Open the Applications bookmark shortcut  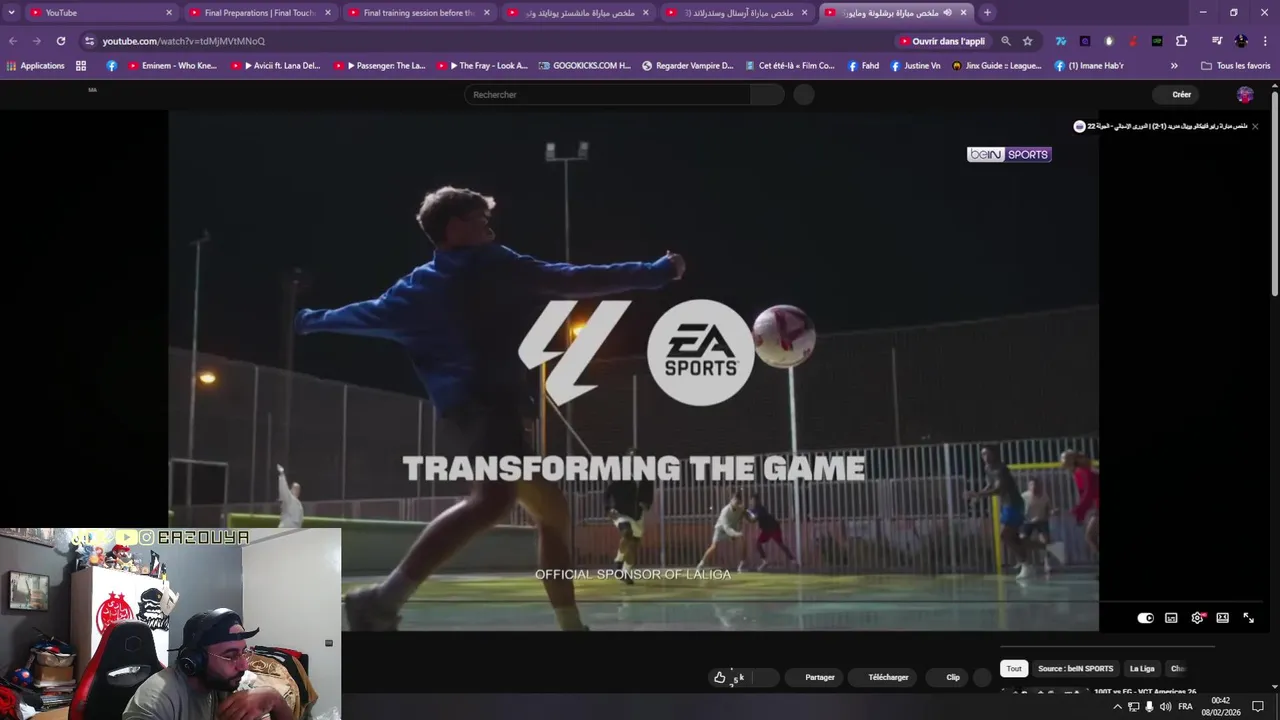tap(35, 66)
